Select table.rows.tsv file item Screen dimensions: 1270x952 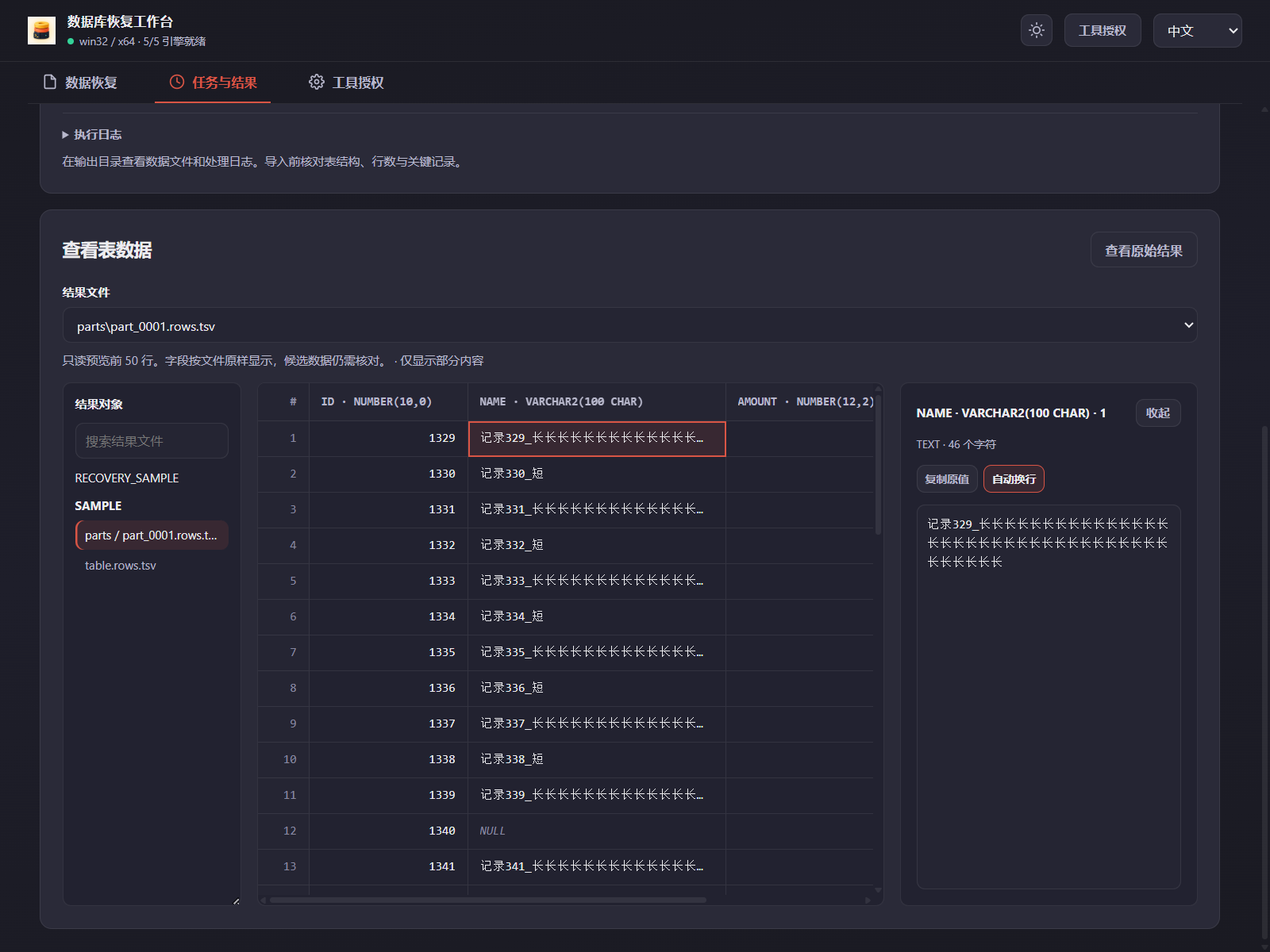121,565
